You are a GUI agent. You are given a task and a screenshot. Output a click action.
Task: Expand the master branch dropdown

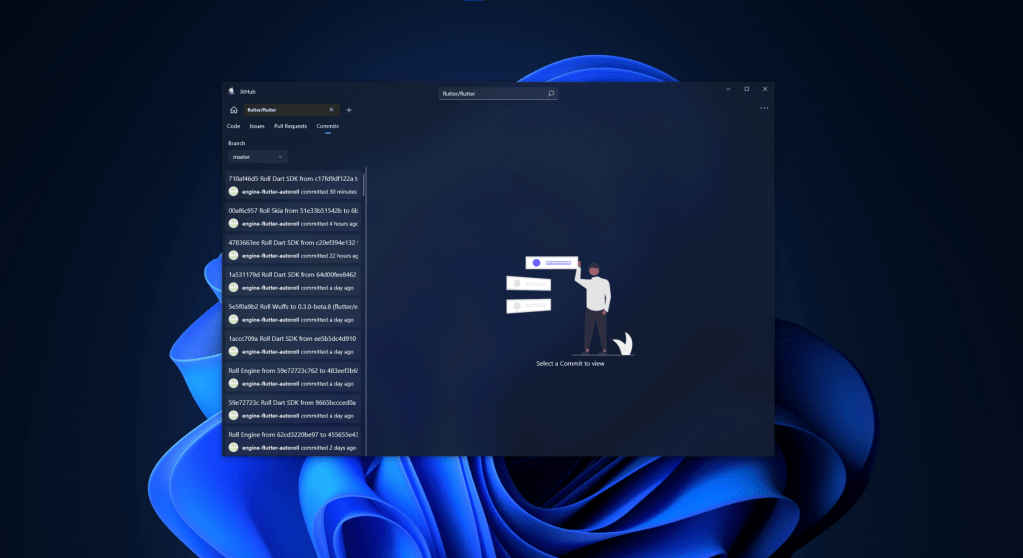point(258,157)
